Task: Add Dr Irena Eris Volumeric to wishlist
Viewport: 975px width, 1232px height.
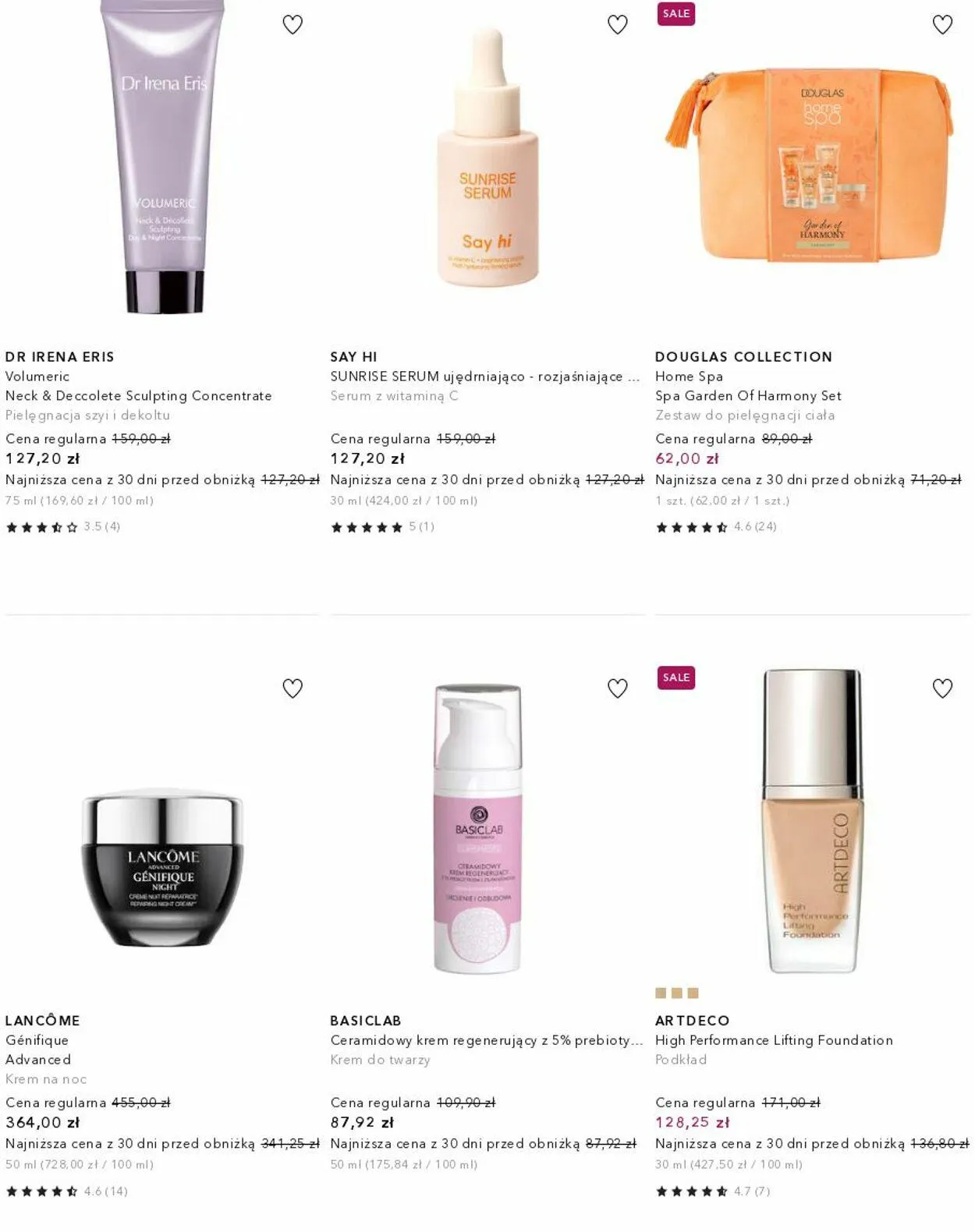Action: [x=292, y=25]
